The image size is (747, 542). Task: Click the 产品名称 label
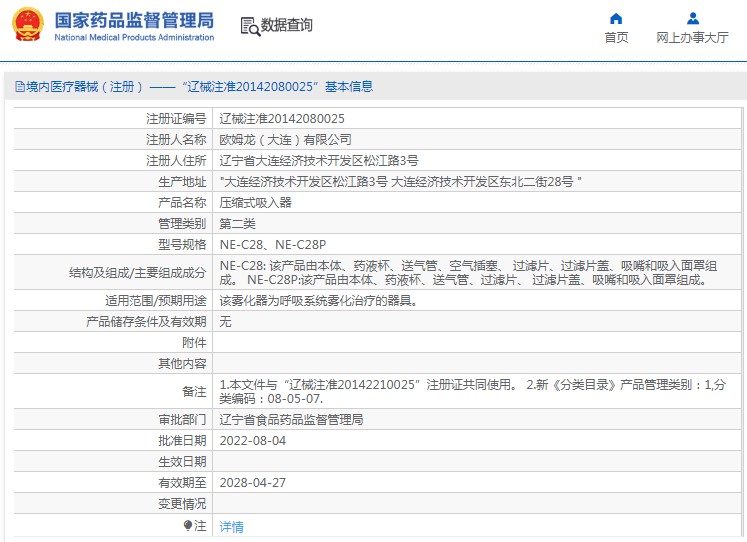[x=182, y=202]
